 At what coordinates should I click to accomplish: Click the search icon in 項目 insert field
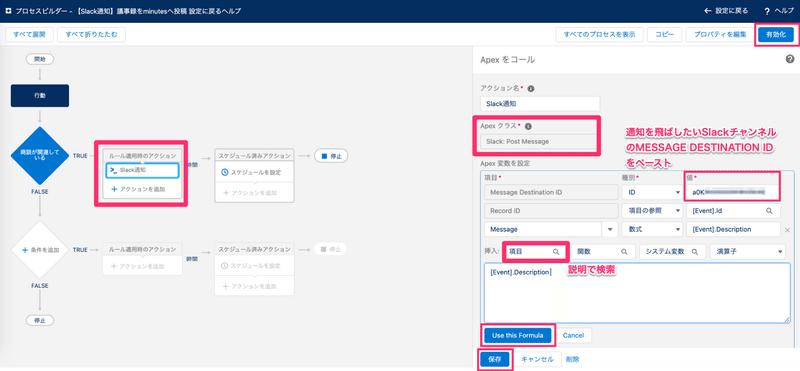pyautogui.click(x=556, y=252)
